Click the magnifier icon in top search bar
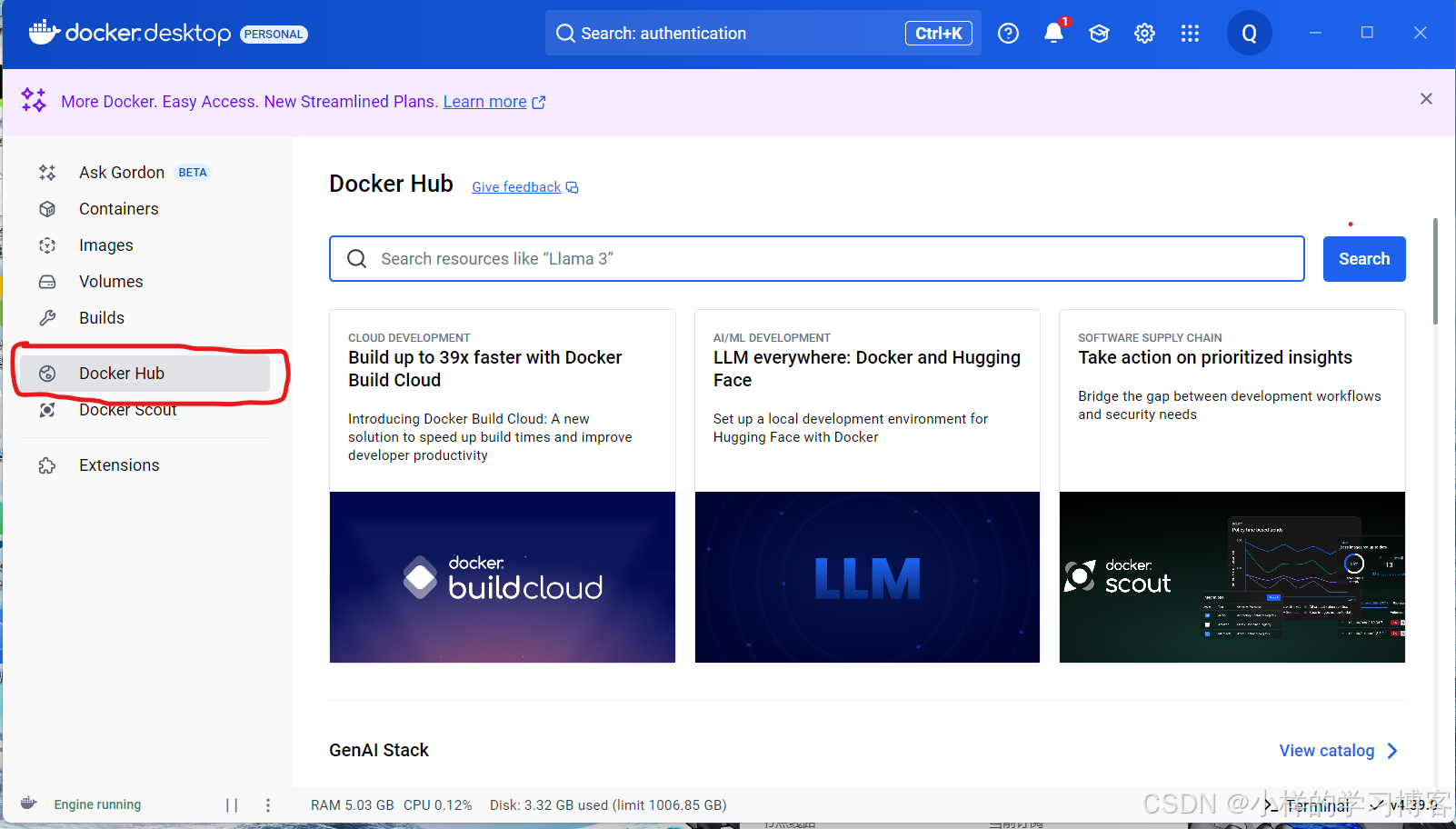 [x=565, y=34]
